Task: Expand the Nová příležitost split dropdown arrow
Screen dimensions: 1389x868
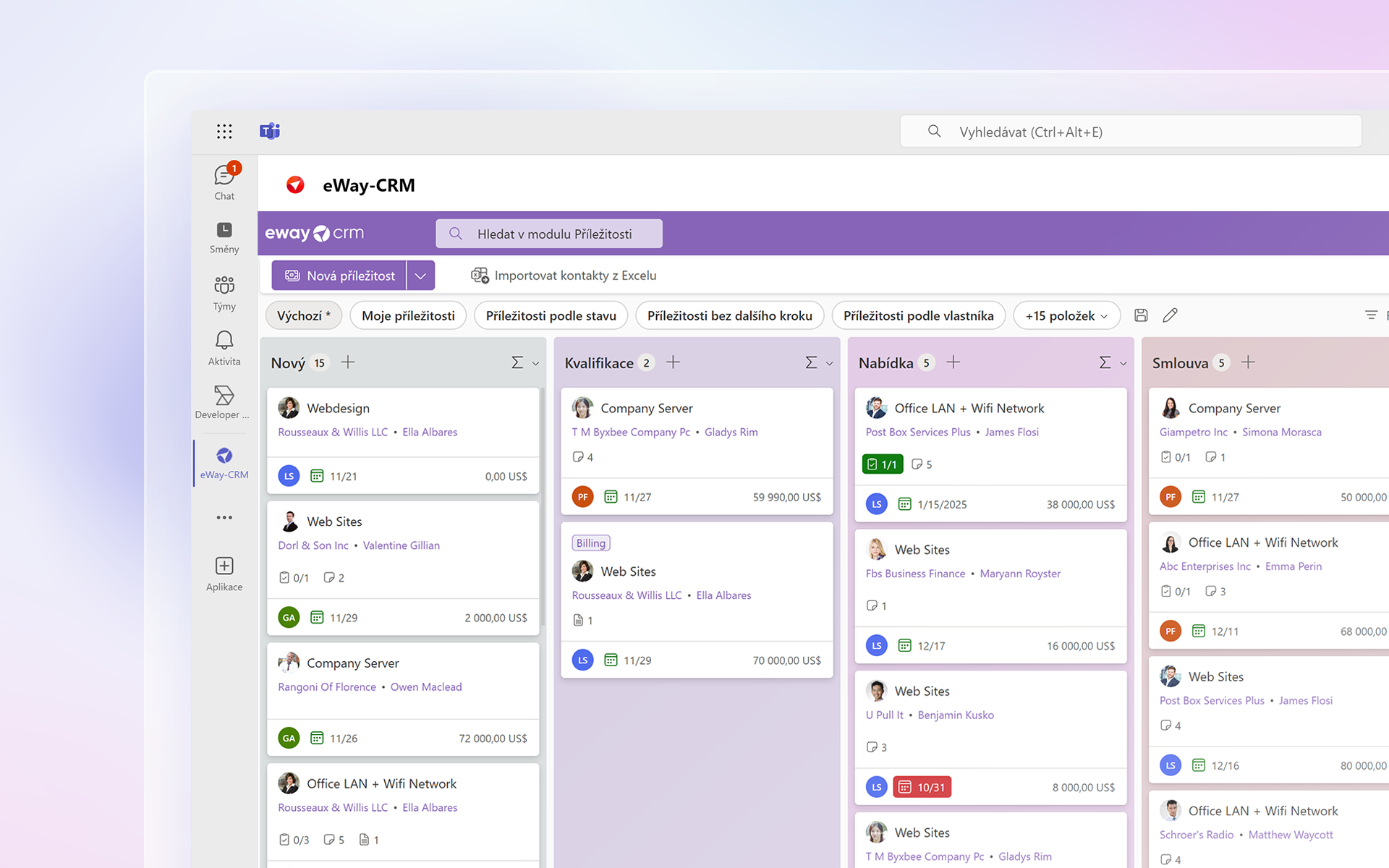Action: 420,276
